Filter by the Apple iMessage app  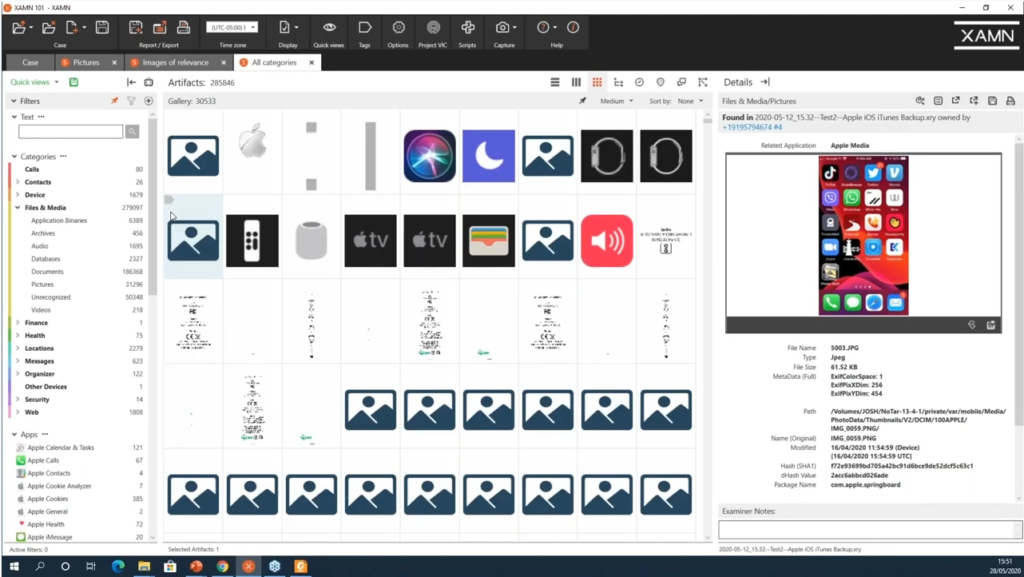[x=50, y=537]
